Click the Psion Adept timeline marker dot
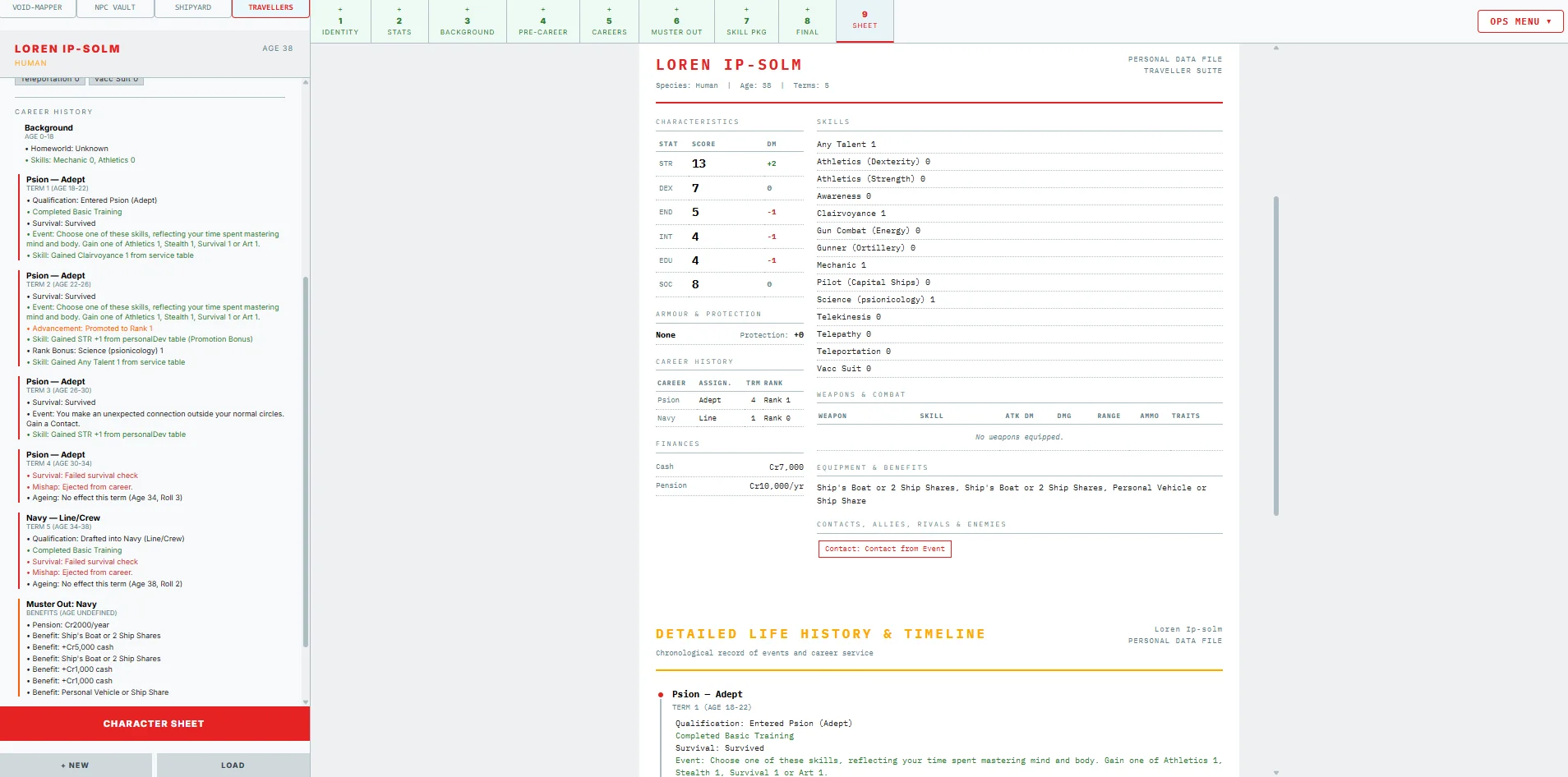This screenshot has height=777, width=1568. [x=661, y=695]
